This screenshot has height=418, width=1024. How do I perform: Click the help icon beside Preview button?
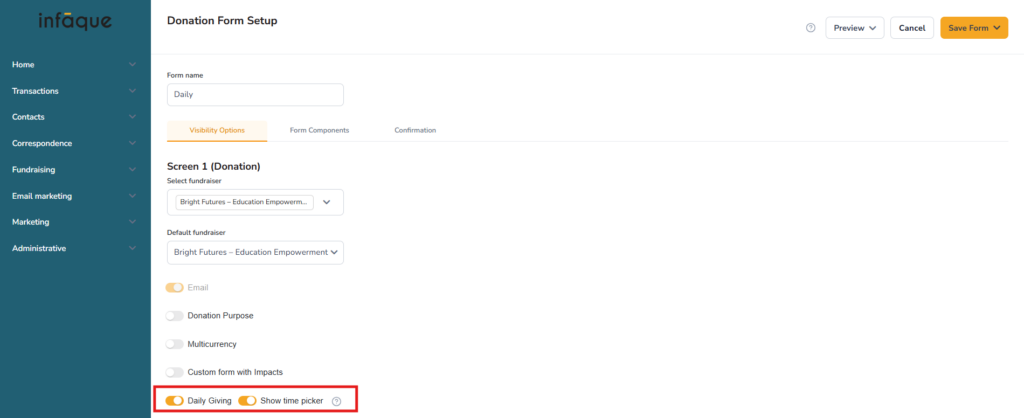coord(810,28)
